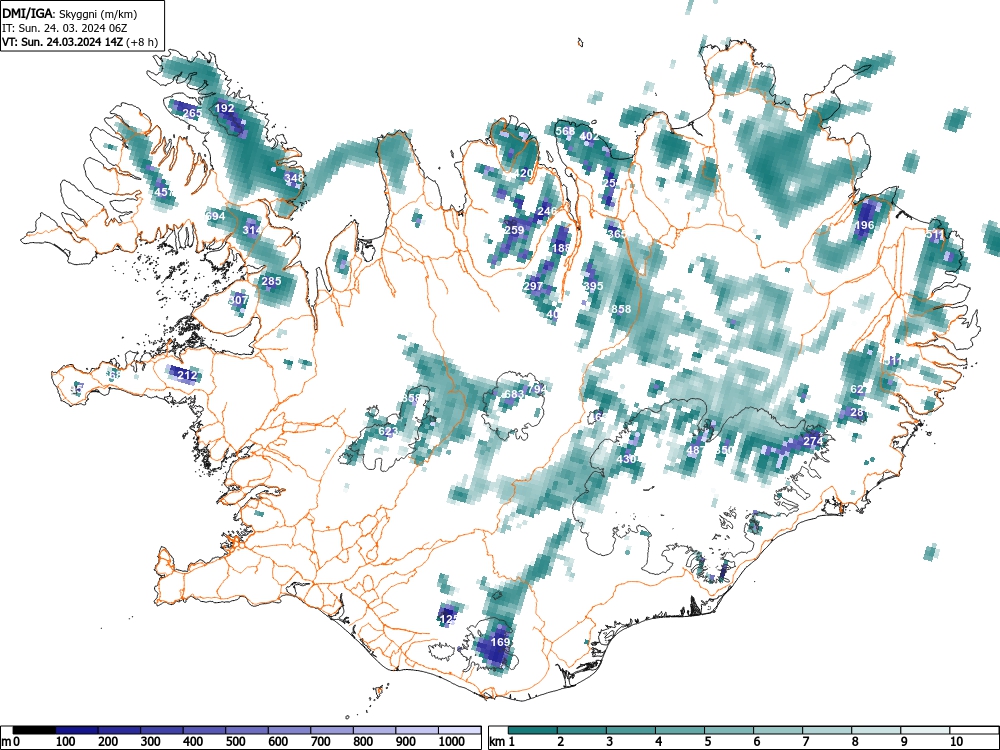Click the '402' visibility value on the map
The width and height of the screenshot is (1000, 750).
pos(589,136)
